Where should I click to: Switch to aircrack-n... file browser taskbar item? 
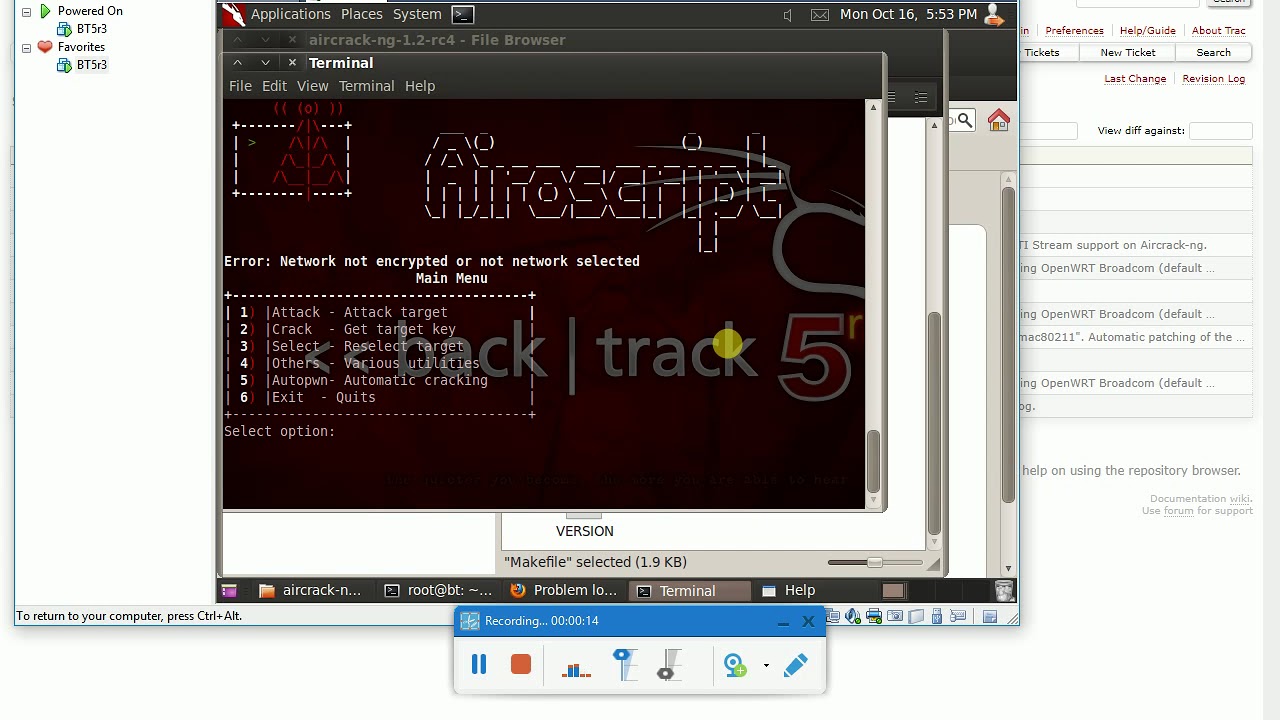(x=310, y=591)
